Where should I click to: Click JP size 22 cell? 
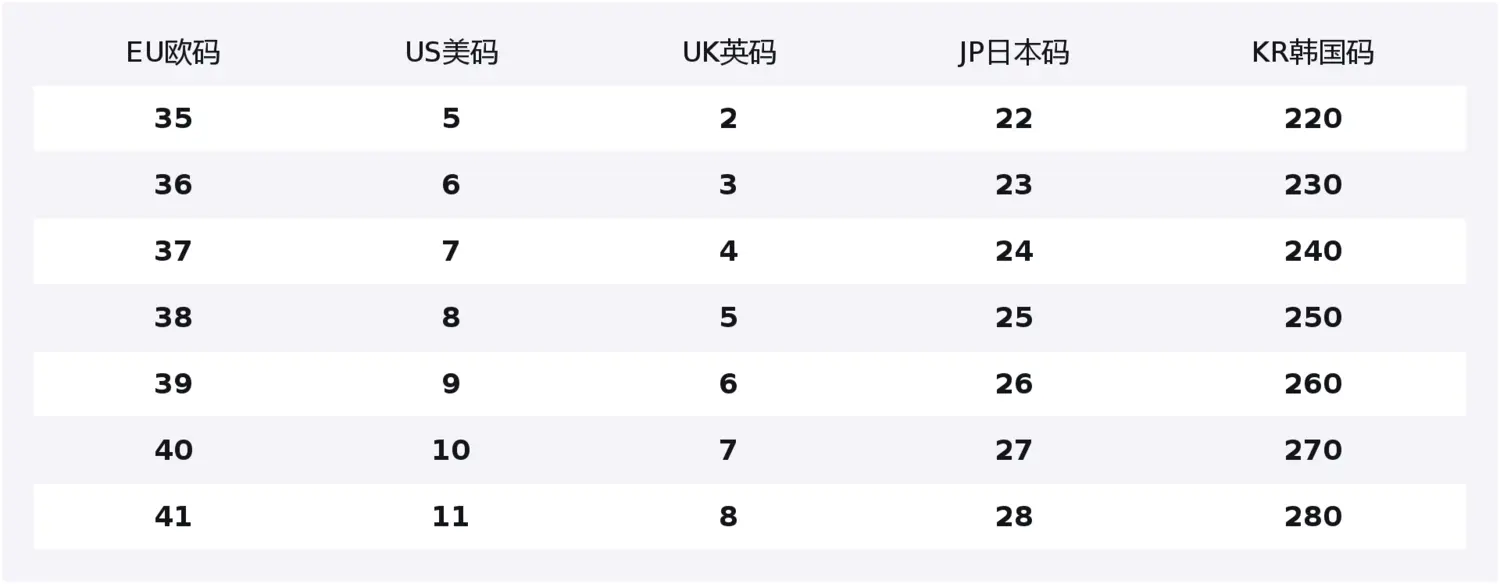pyautogui.click(x=1014, y=119)
